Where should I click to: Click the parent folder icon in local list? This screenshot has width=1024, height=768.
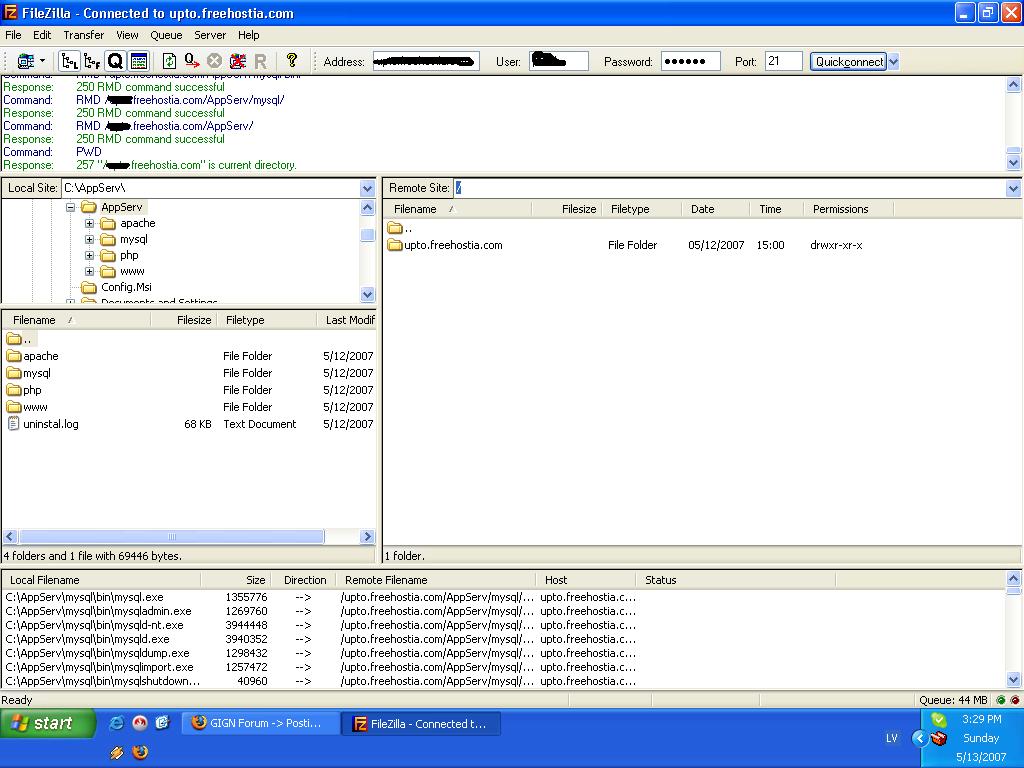(14, 339)
